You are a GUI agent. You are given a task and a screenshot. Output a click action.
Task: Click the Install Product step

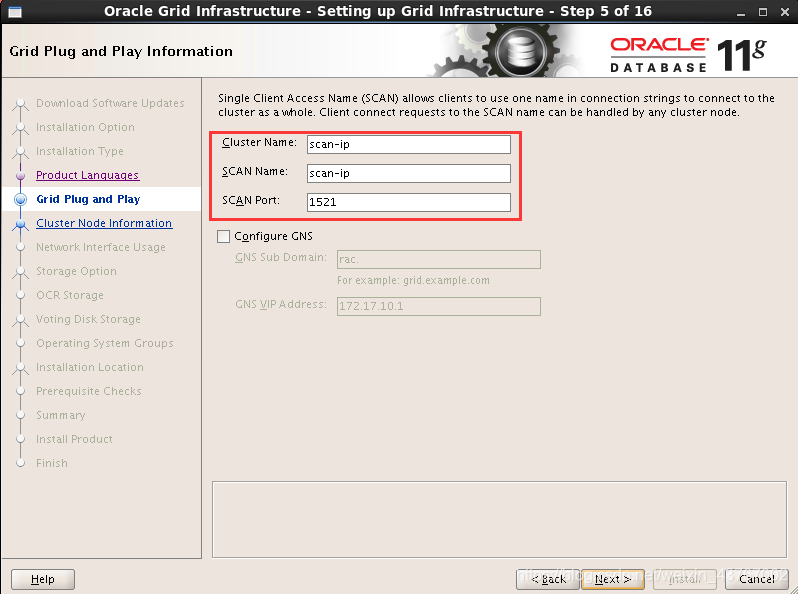tap(74, 439)
